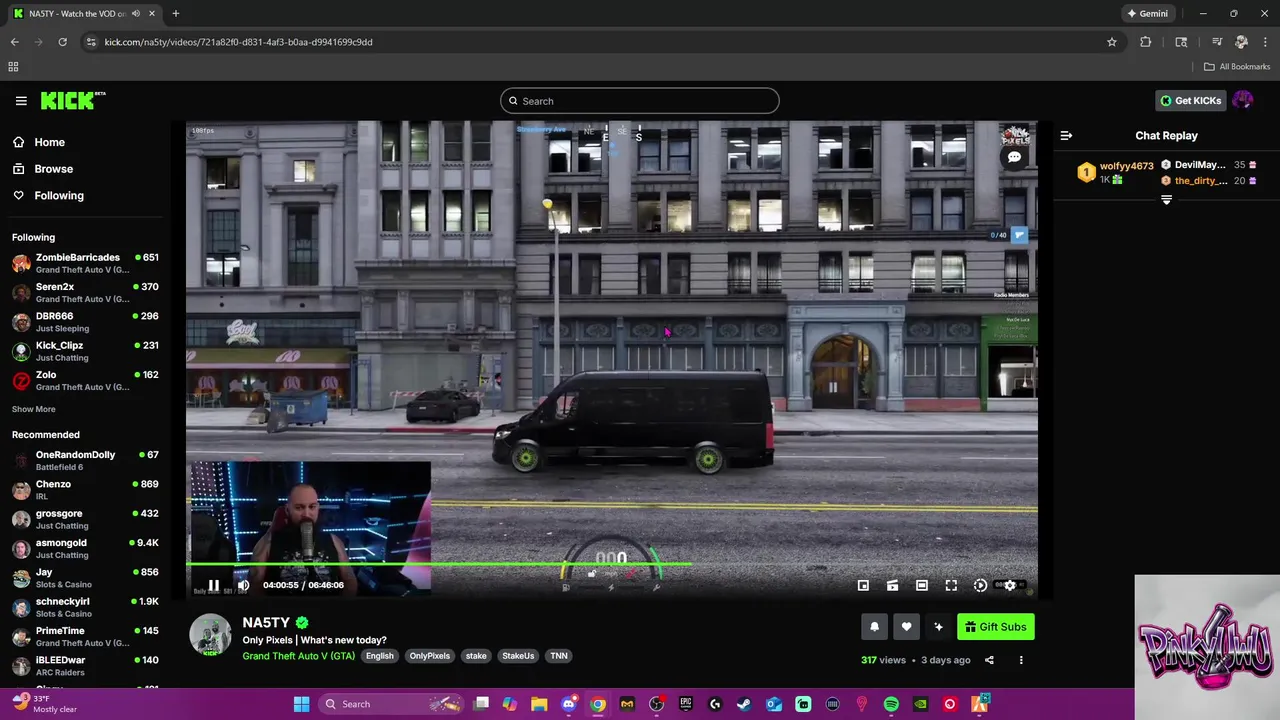Open the user profile avatar menu
Viewport: 1280px width, 720px height.
click(1243, 100)
